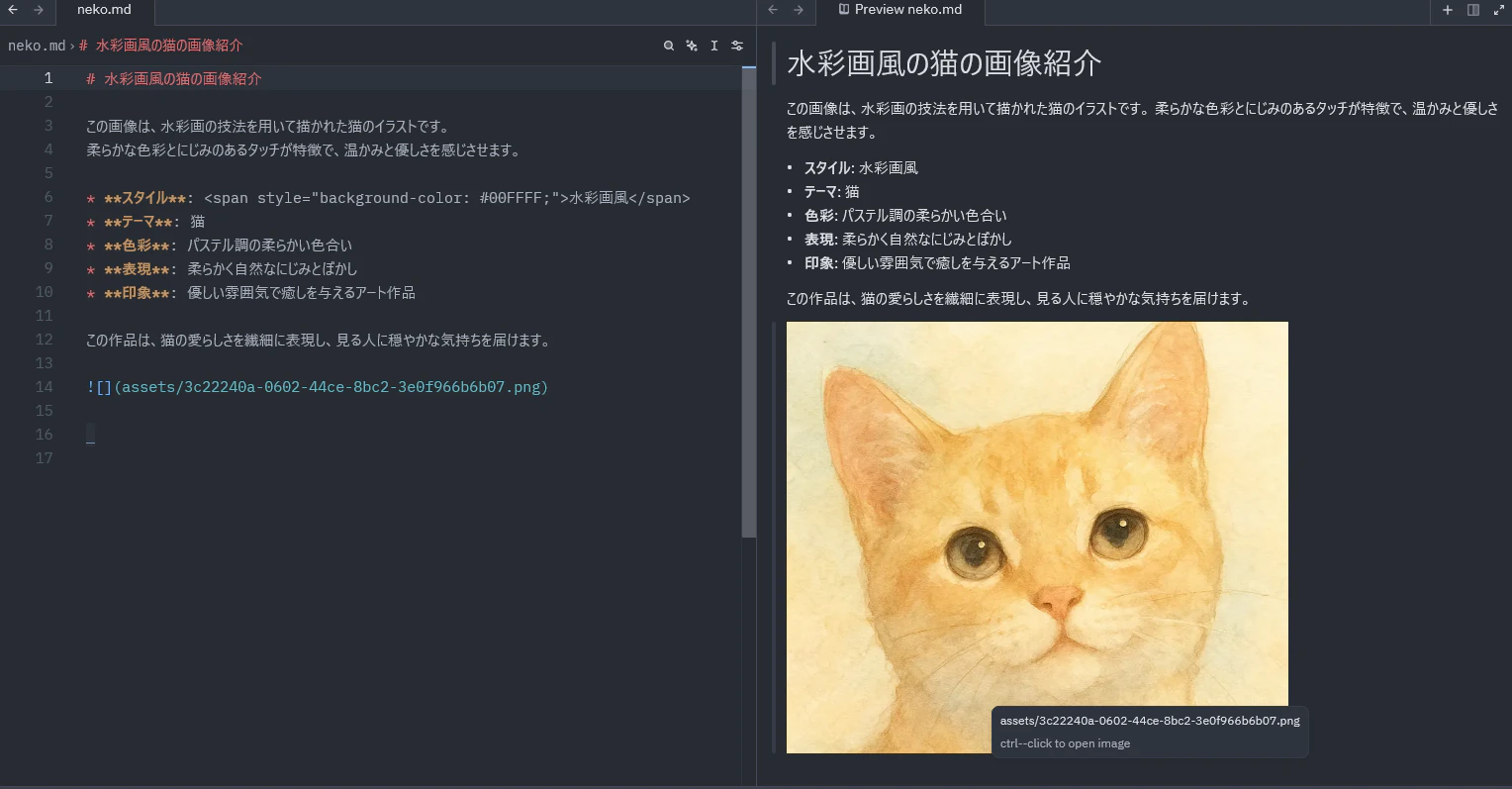Image resolution: width=1512 pixels, height=789 pixels.
Task: Go forward in the left editor pane
Action: point(38,10)
